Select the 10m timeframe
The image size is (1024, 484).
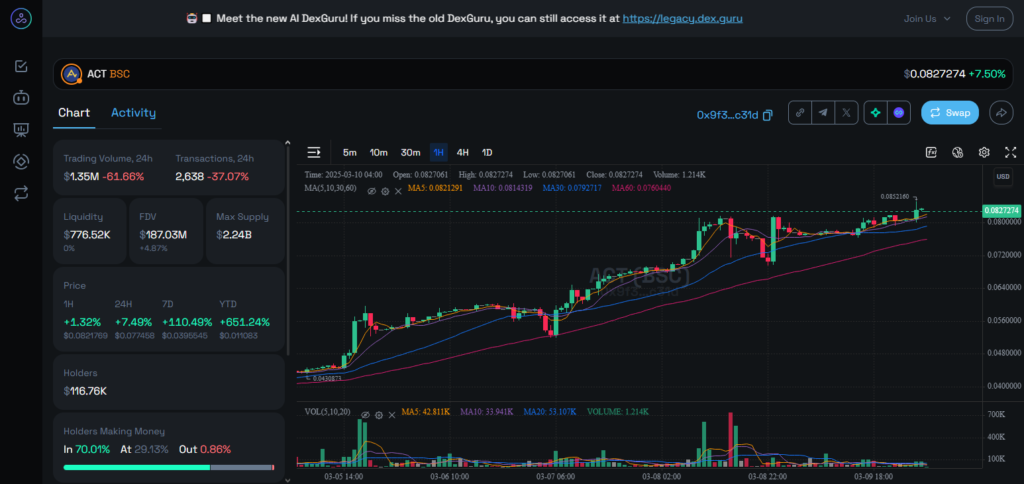(x=379, y=152)
